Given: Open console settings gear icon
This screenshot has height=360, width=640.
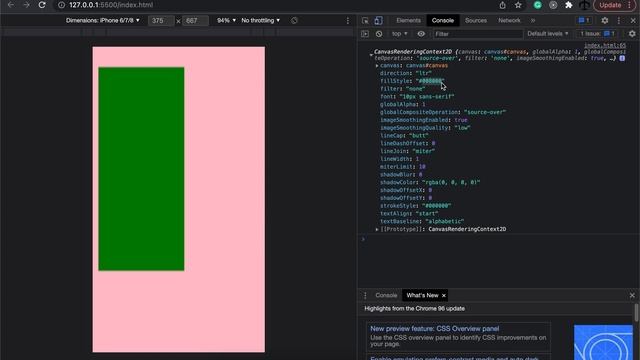Looking at the screenshot, I should click(x=632, y=34).
